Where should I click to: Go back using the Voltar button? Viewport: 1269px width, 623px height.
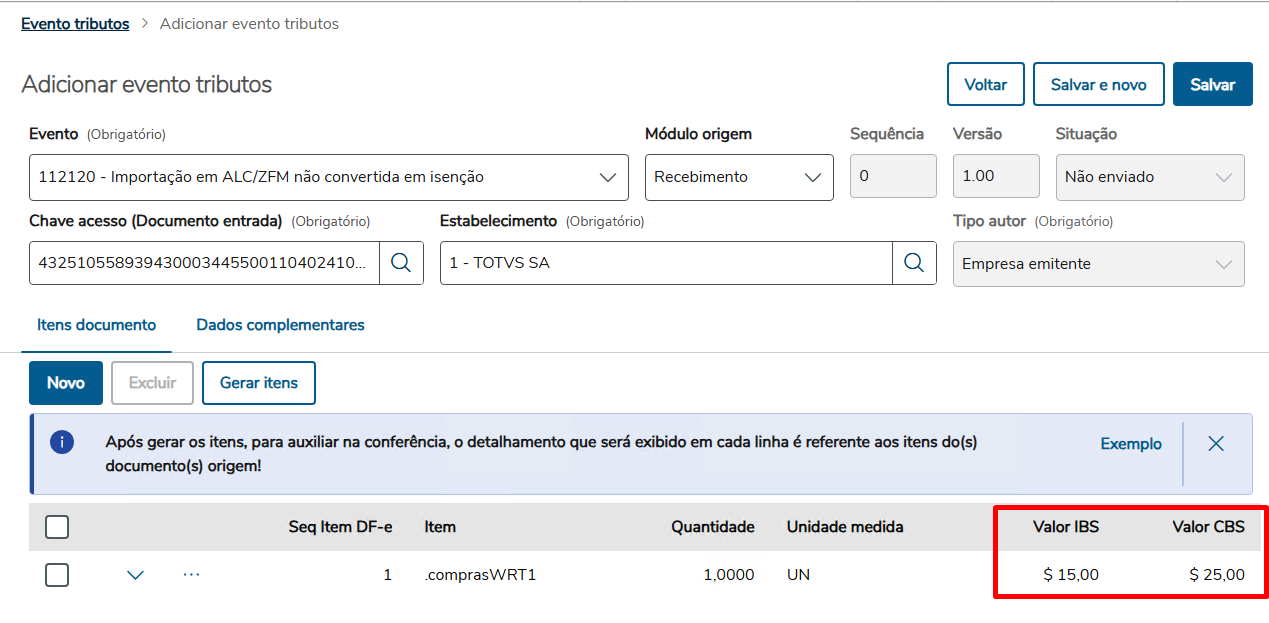985,85
